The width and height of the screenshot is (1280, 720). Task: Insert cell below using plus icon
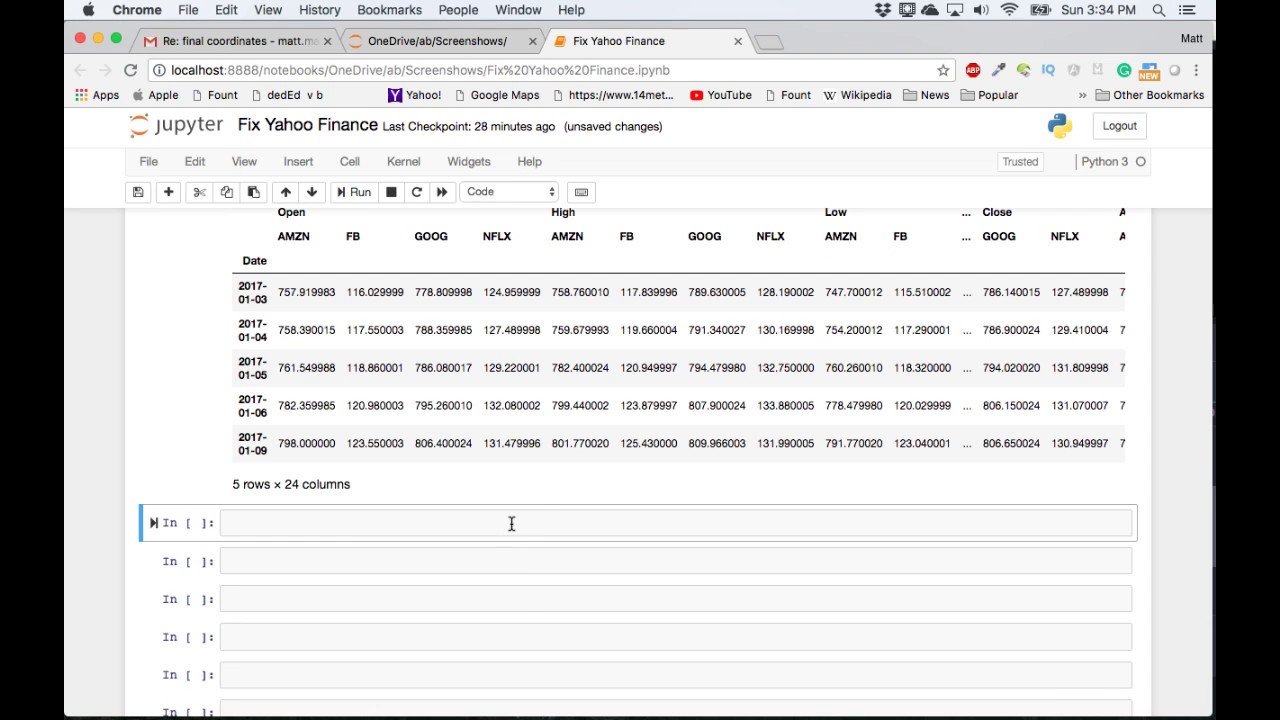pyautogui.click(x=168, y=192)
